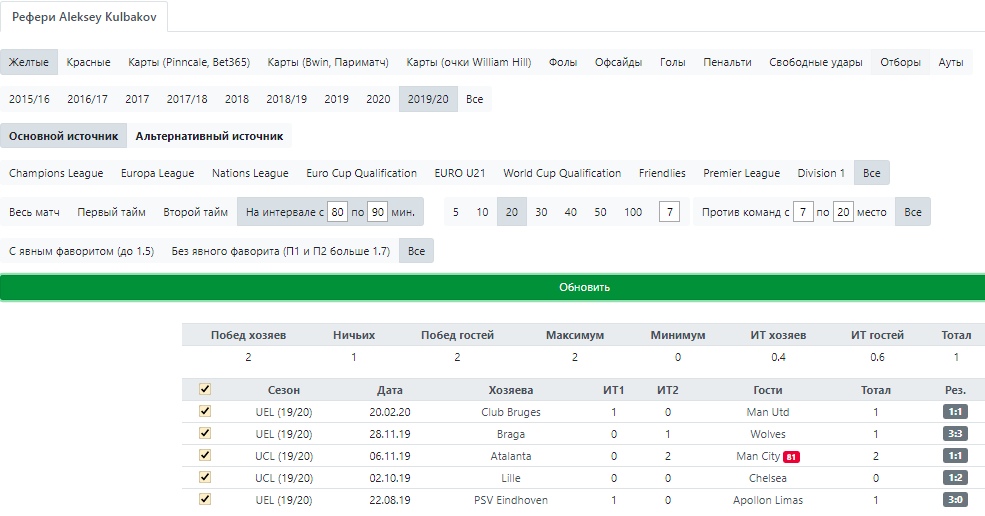Open the Фолы statistics tab
985x516 pixels.
click(x=563, y=62)
